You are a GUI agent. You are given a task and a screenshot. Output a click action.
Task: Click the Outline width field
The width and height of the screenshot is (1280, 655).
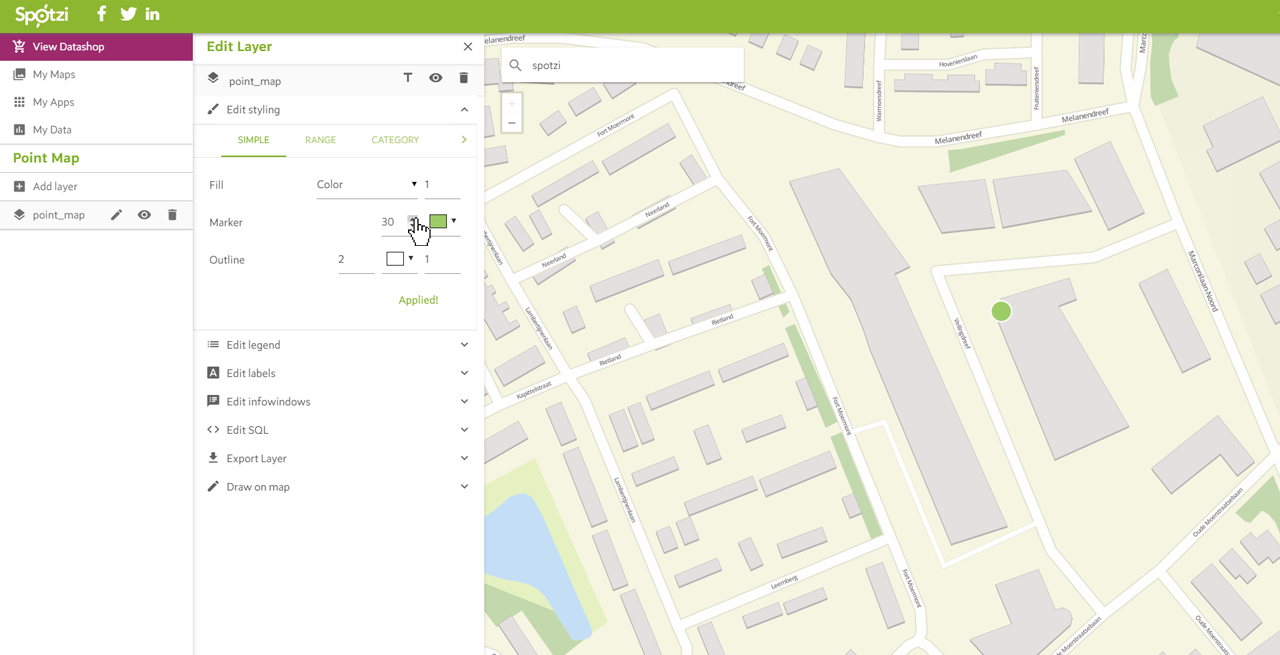(356, 260)
